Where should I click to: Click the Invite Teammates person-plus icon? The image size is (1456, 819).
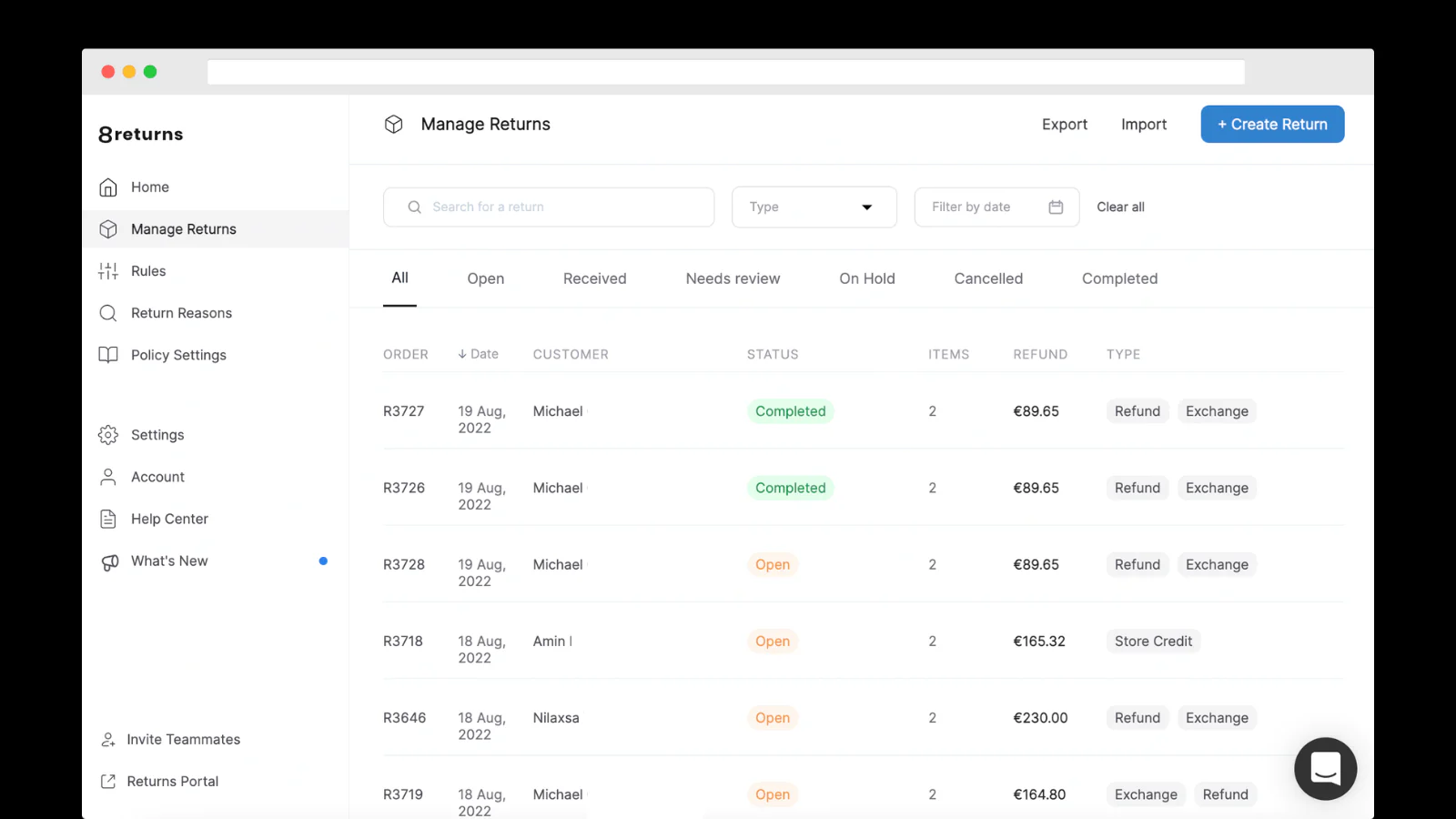coord(108,740)
